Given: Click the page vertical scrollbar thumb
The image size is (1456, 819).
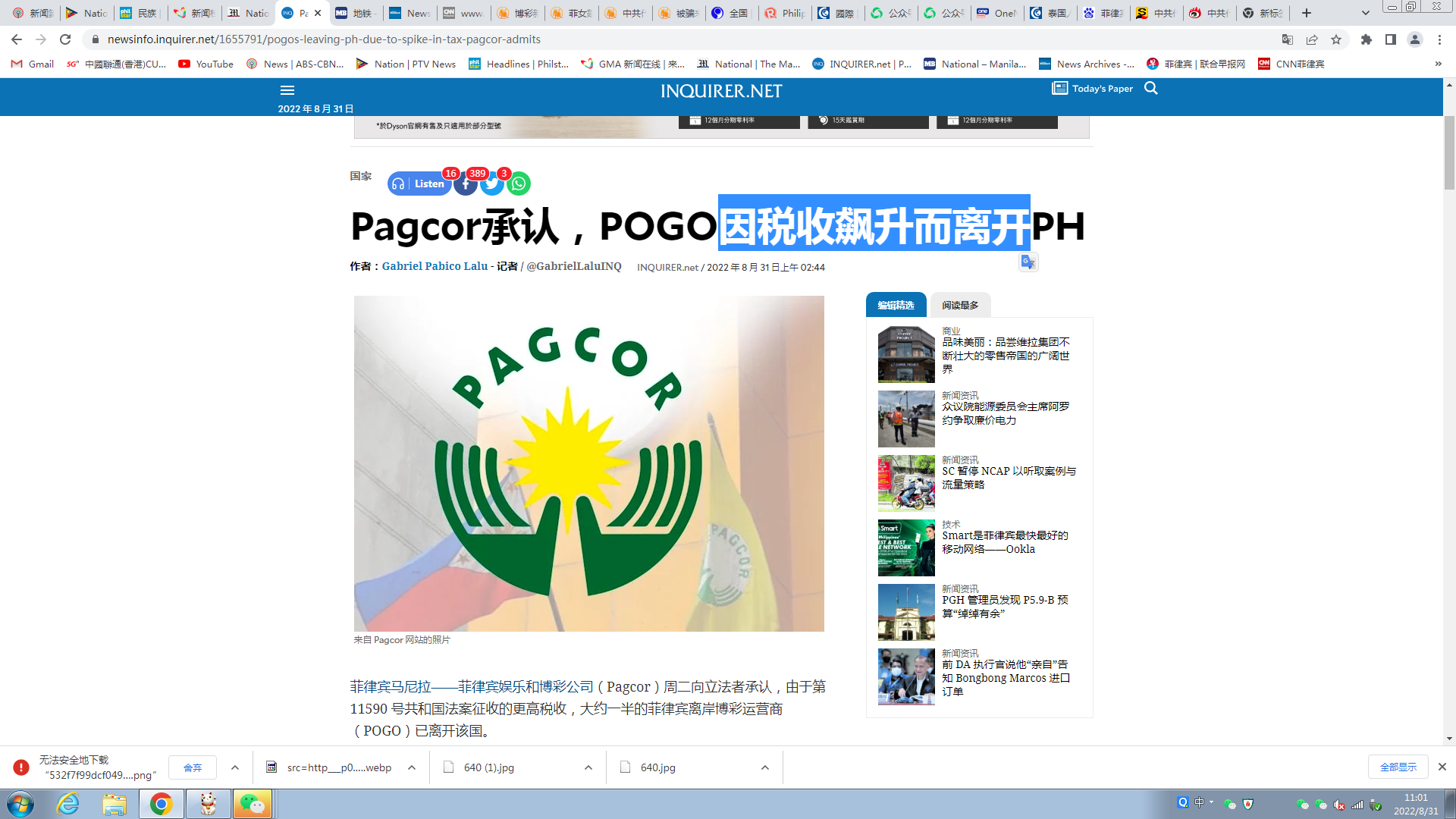Looking at the screenshot, I should tap(1449, 152).
